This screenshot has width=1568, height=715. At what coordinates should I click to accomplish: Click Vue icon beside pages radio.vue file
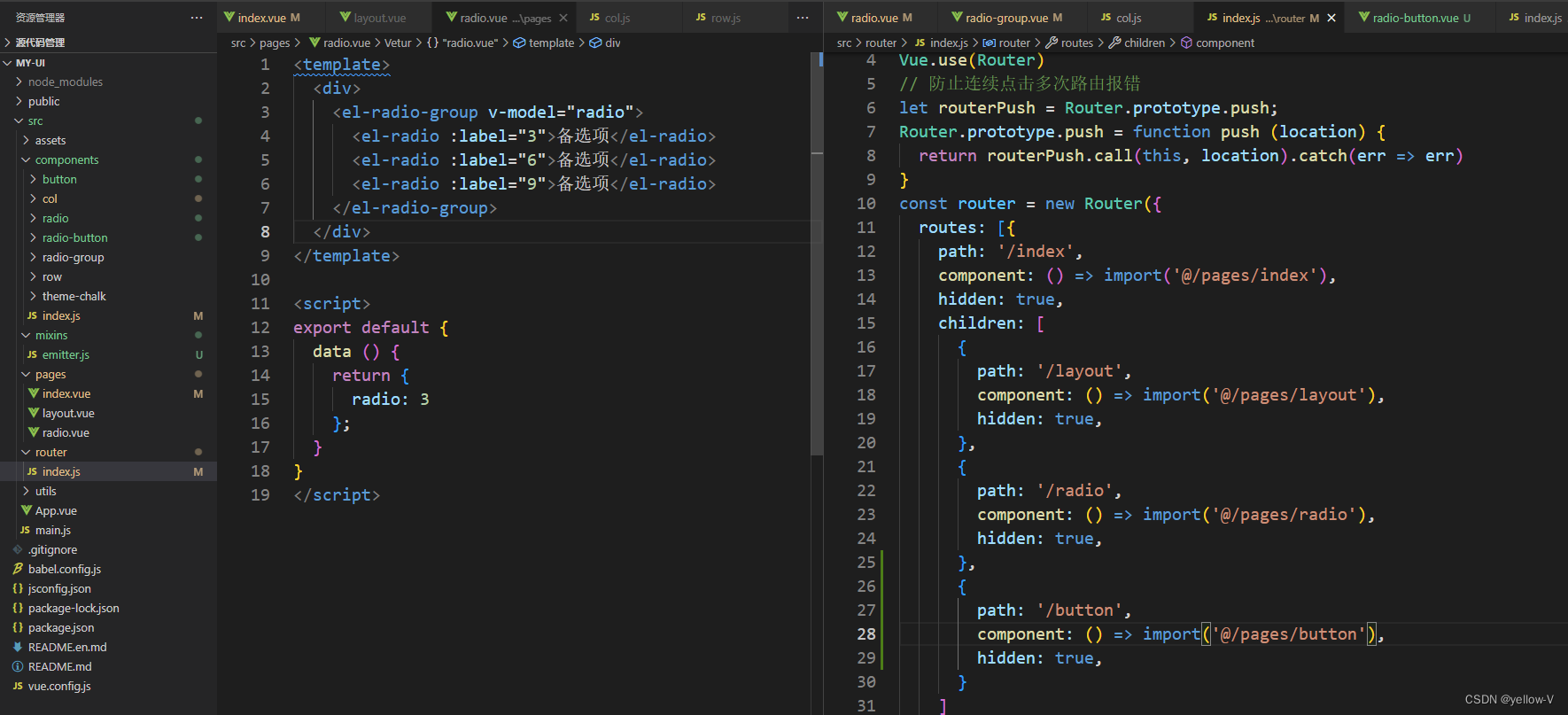(x=34, y=432)
